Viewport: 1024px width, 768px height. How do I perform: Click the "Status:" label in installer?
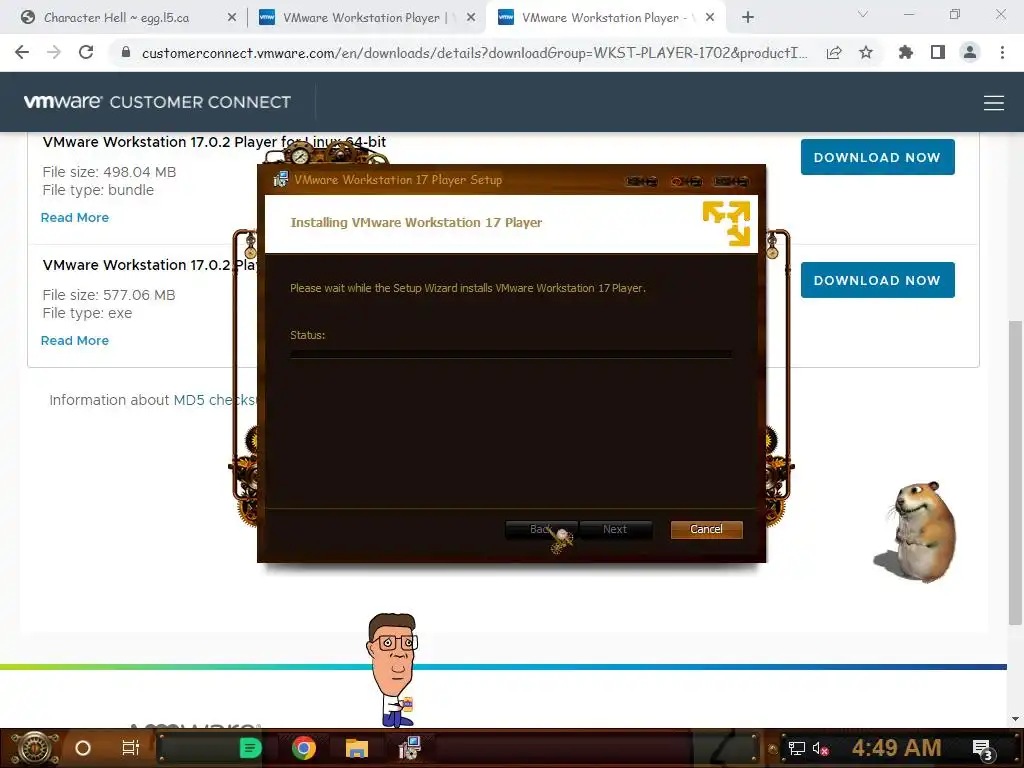click(308, 335)
